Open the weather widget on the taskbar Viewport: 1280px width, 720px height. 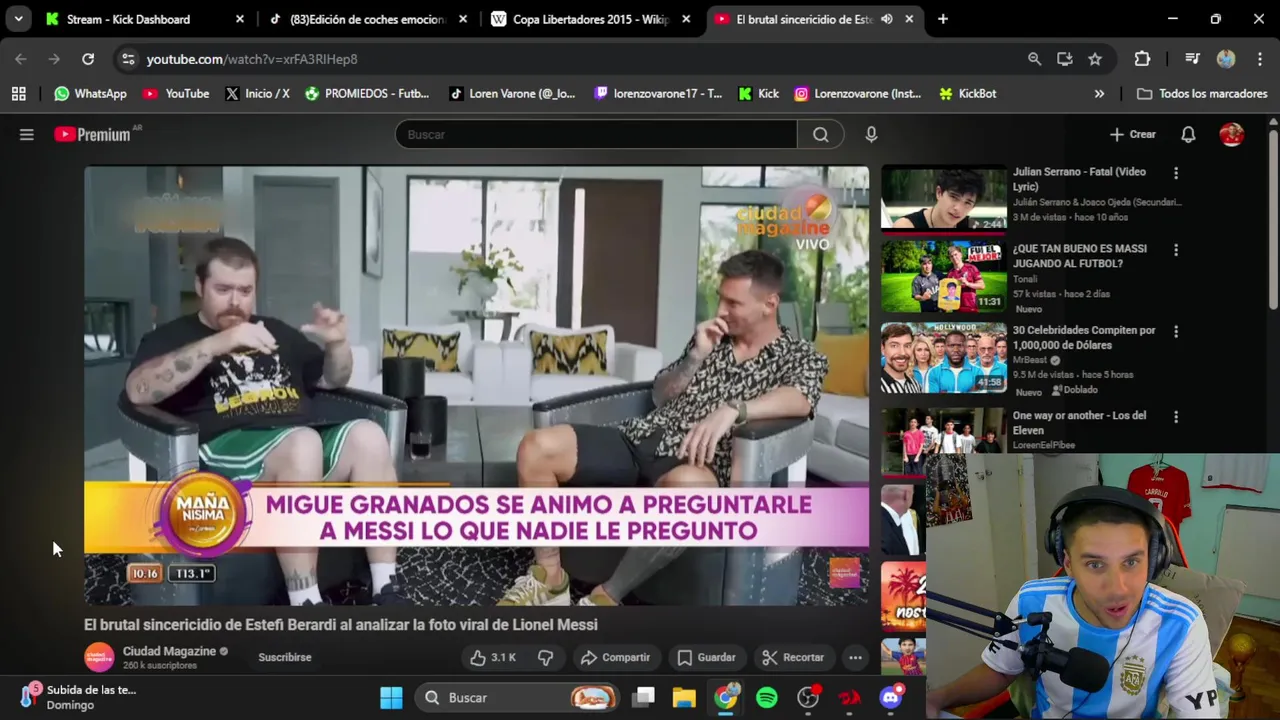point(78,697)
